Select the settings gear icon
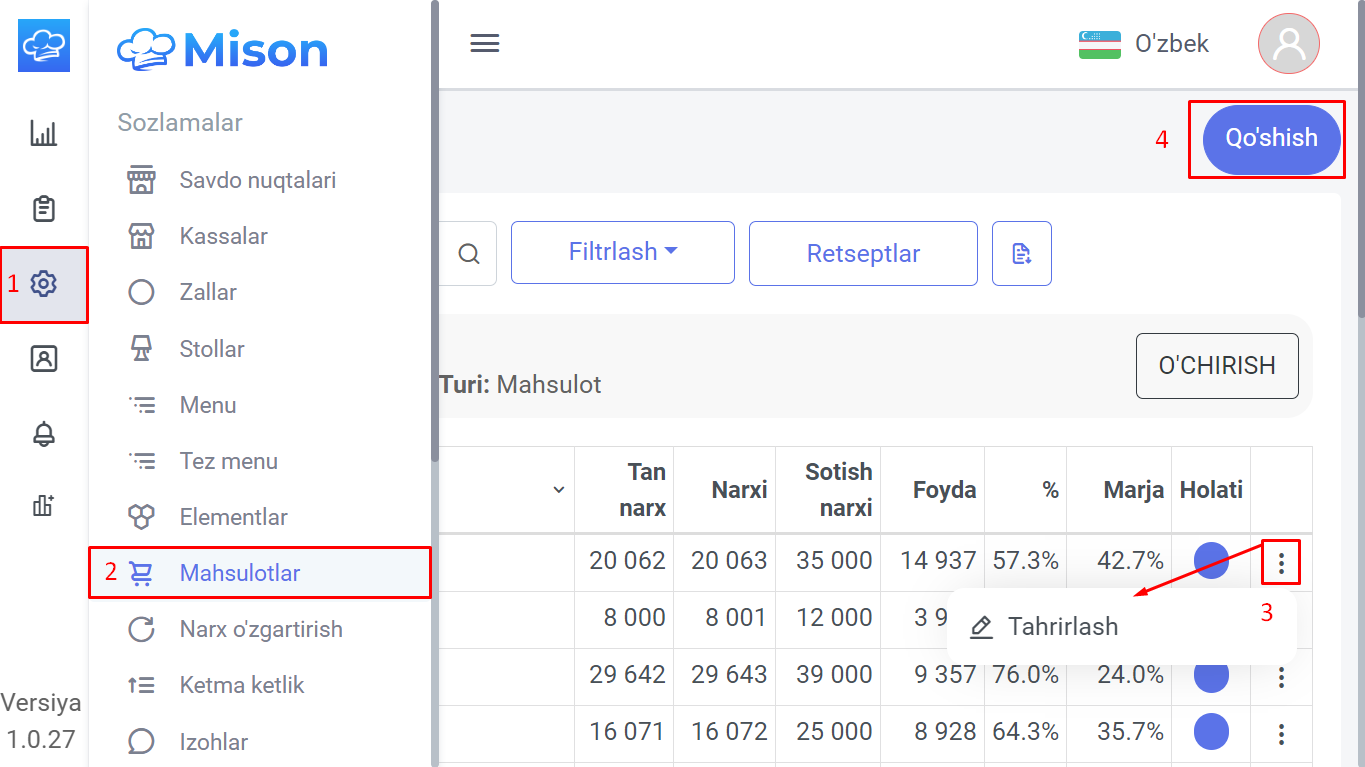The height and width of the screenshot is (767, 1365). click(x=44, y=284)
